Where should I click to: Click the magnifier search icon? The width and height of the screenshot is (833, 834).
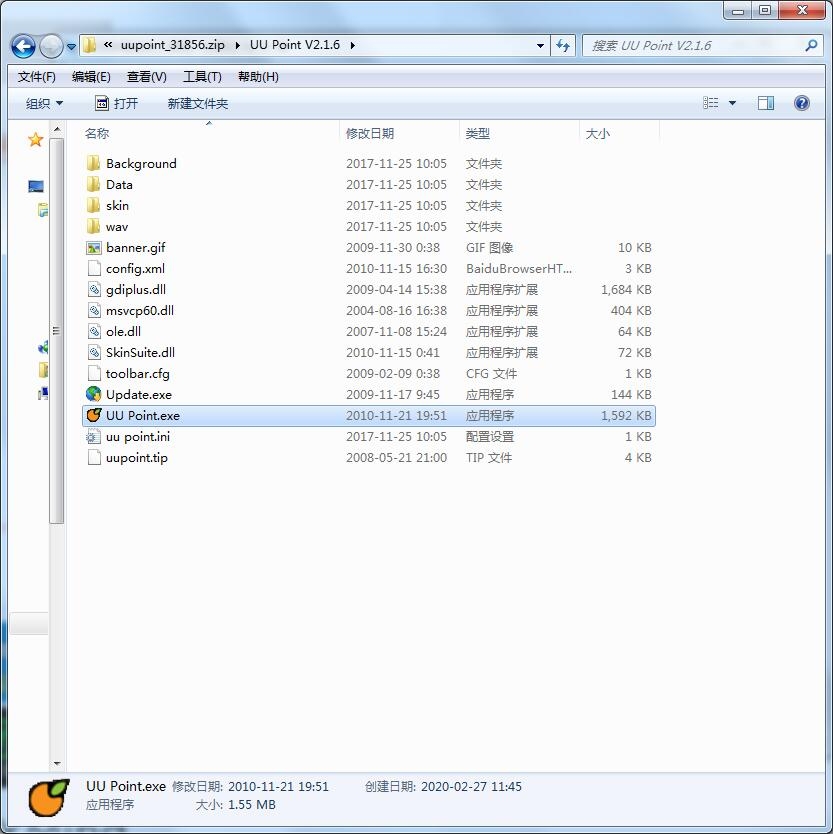[812, 46]
